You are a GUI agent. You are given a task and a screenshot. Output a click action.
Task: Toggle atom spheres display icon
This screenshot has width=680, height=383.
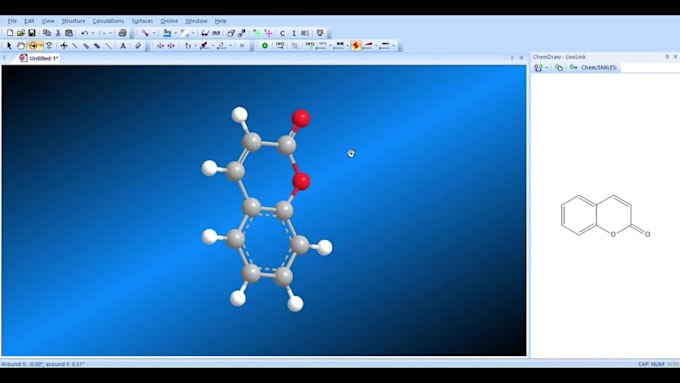point(242,33)
